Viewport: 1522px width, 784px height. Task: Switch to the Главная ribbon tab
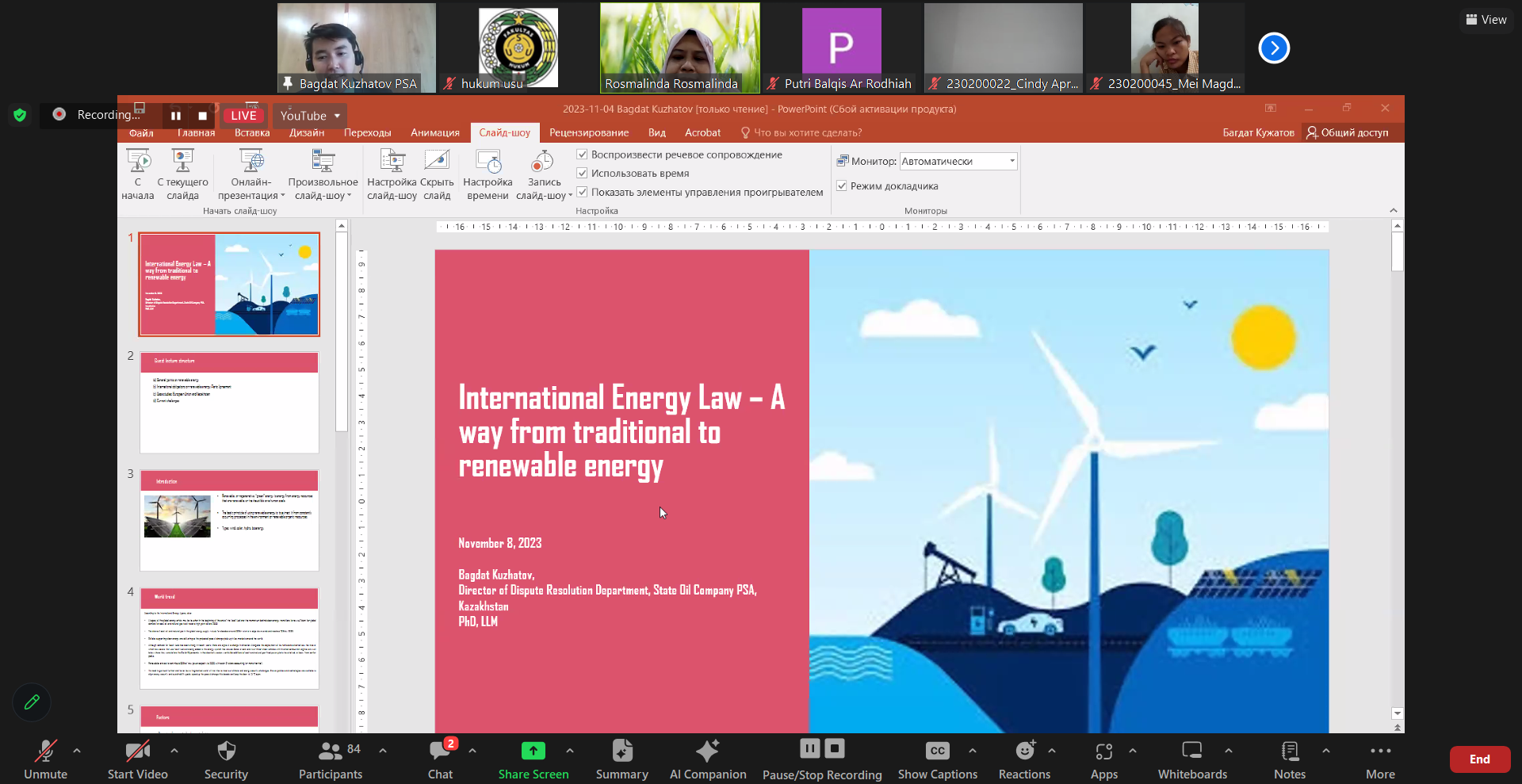[x=196, y=132]
